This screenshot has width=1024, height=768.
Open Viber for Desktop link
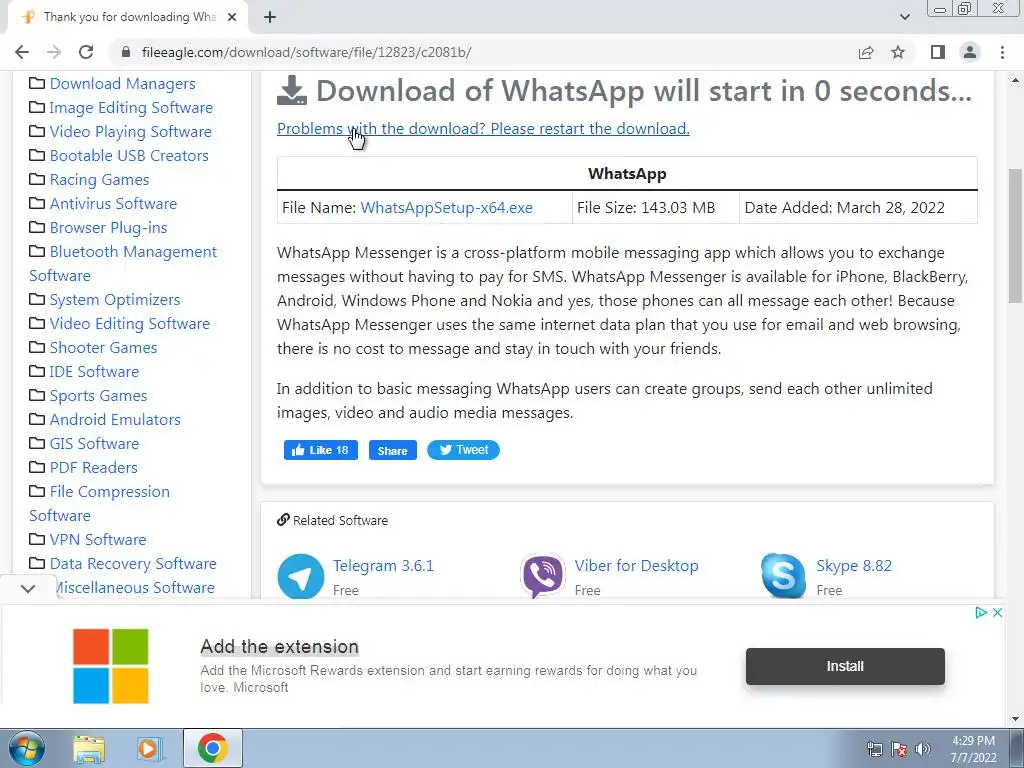(637, 566)
